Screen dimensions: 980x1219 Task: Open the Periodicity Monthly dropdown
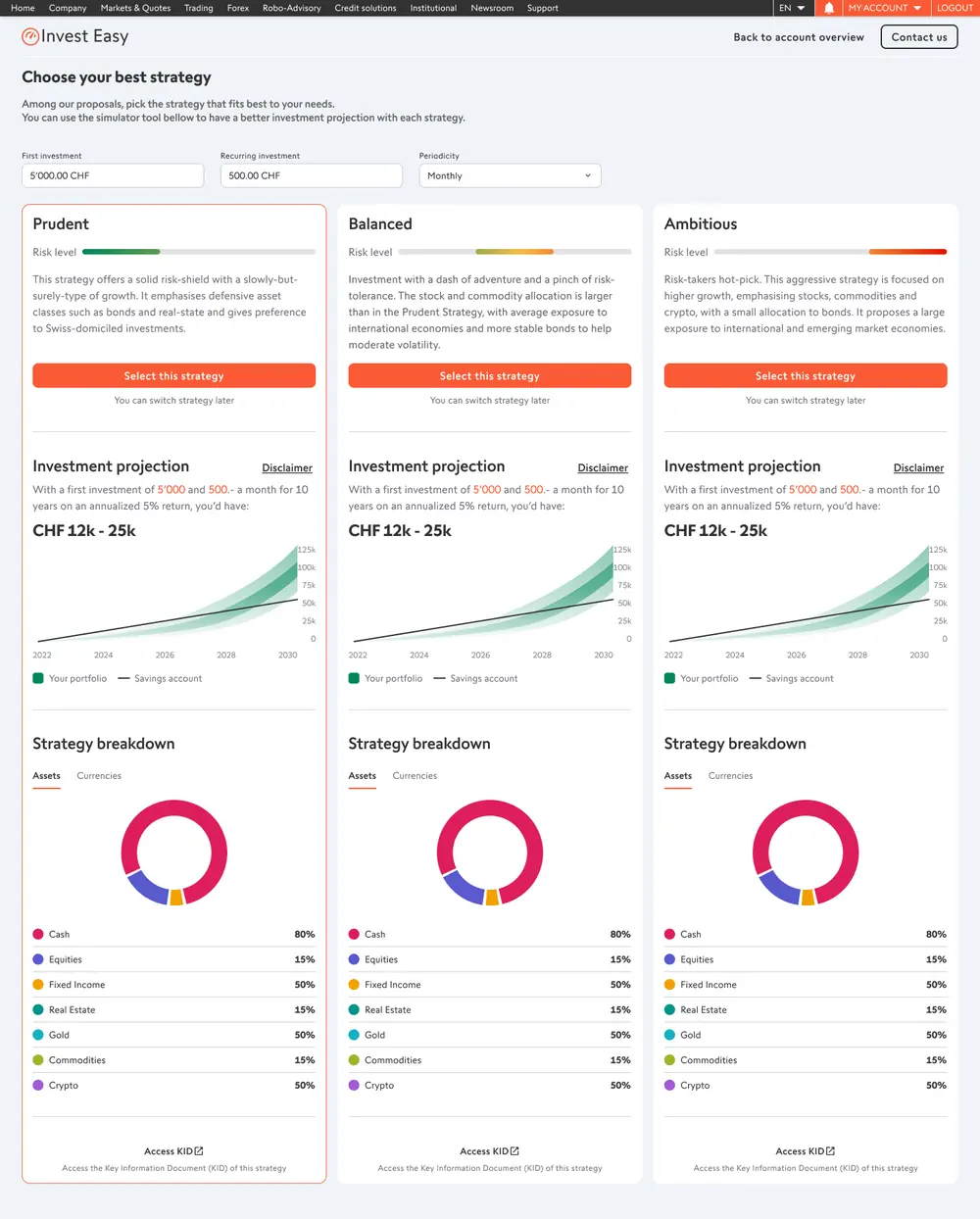tap(510, 175)
